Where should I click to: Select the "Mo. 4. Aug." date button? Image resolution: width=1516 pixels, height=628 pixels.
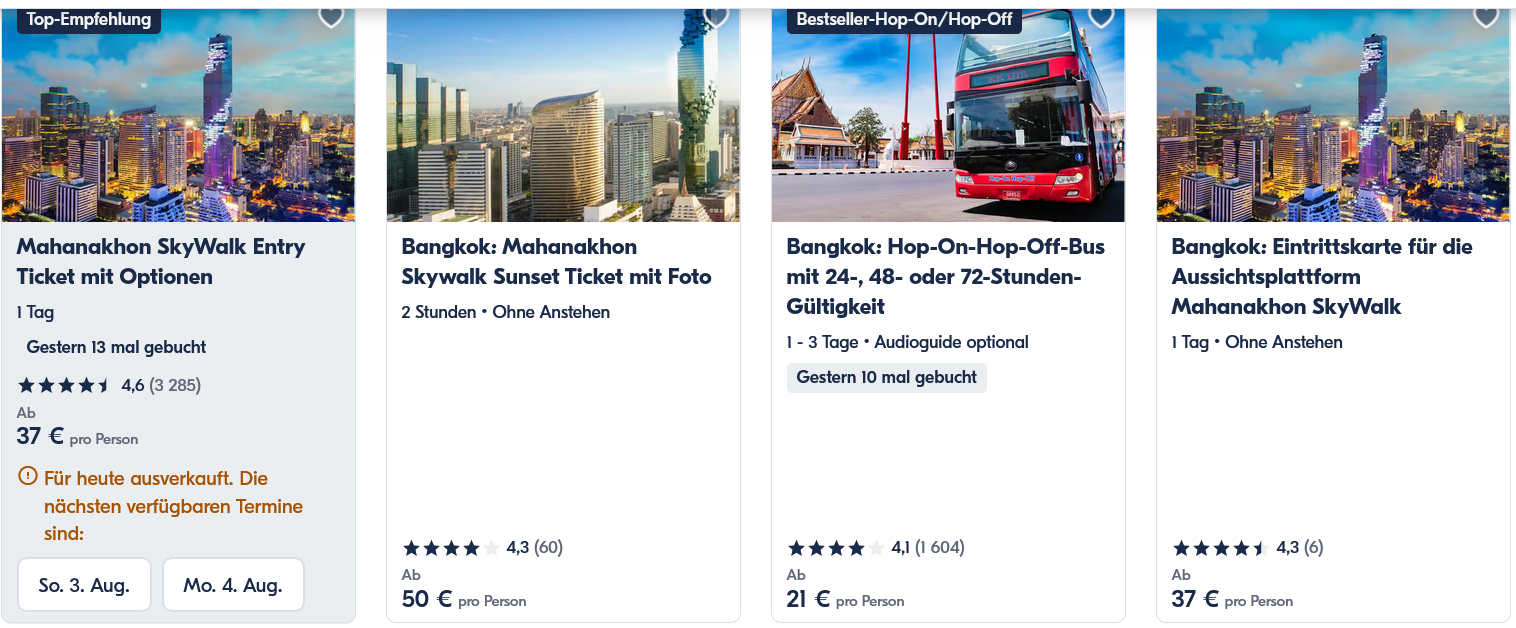pos(233,584)
